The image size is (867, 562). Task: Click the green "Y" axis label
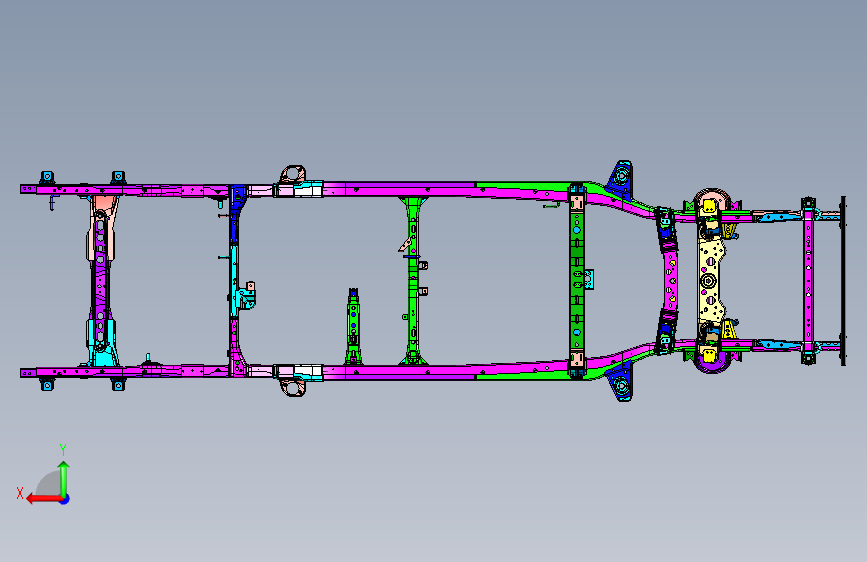pyautogui.click(x=63, y=449)
